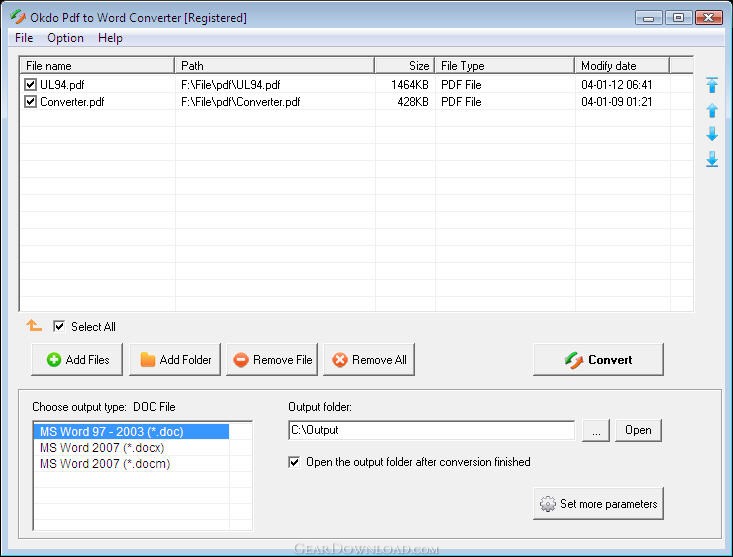Click the Add Folder button
733x557 pixels.
175,360
